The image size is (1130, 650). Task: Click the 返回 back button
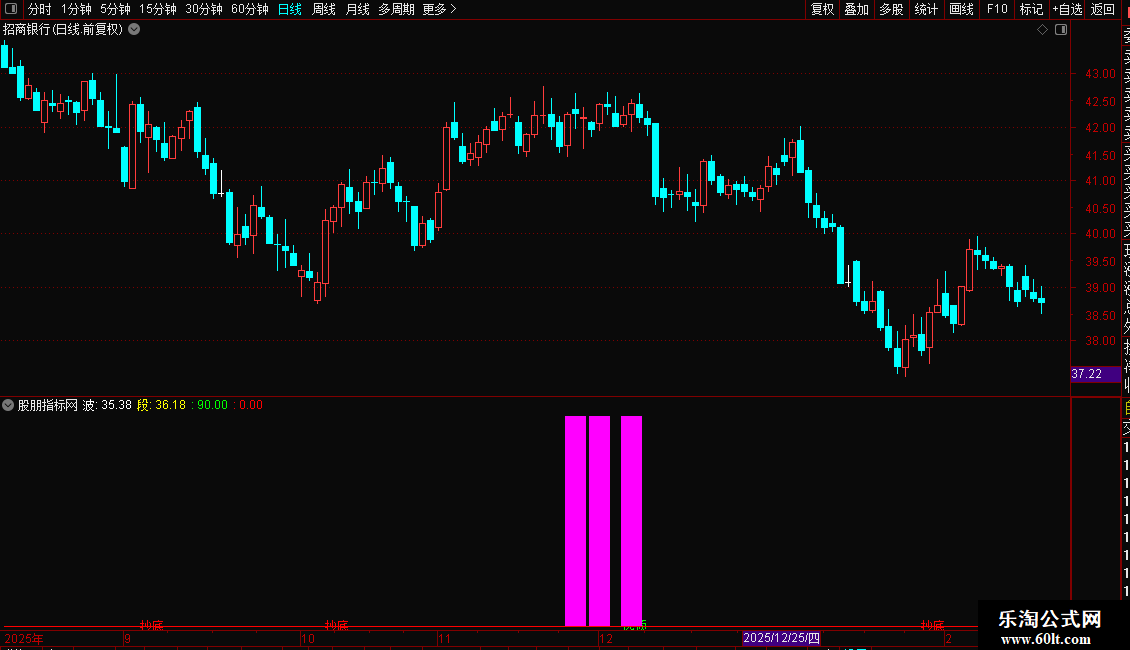click(1103, 9)
